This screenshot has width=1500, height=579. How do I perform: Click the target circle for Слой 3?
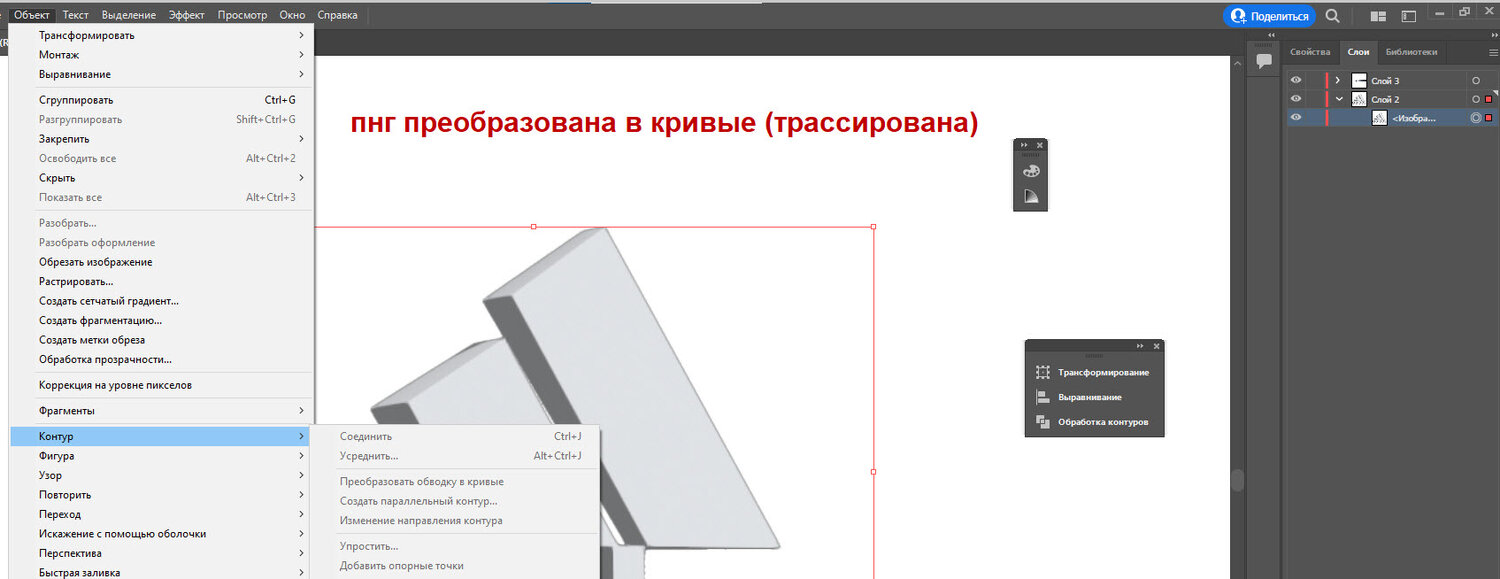coord(1475,80)
